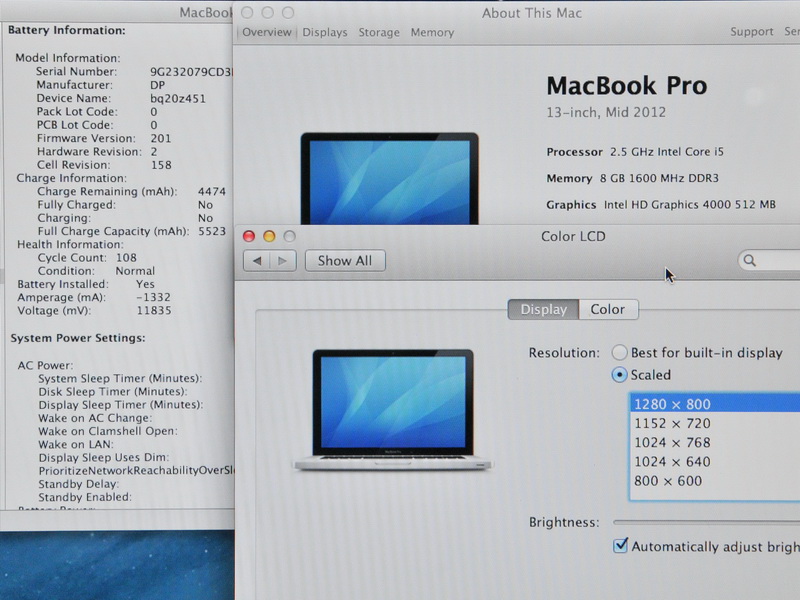
Task: Click the System Power Settings heading
Action: pyautogui.click(x=78, y=338)
